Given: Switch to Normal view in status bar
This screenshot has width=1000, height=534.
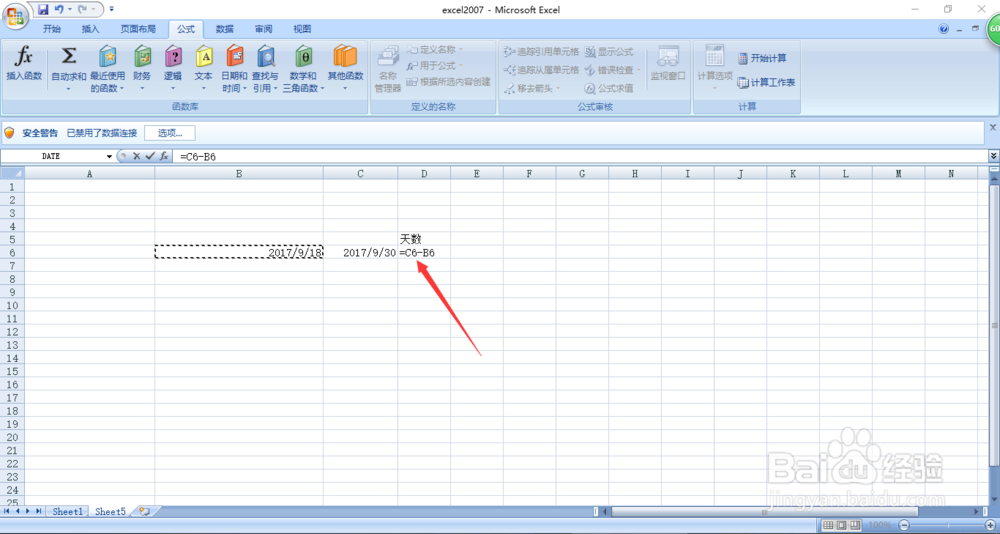Looking at the screenshot, I should [828, 525].
